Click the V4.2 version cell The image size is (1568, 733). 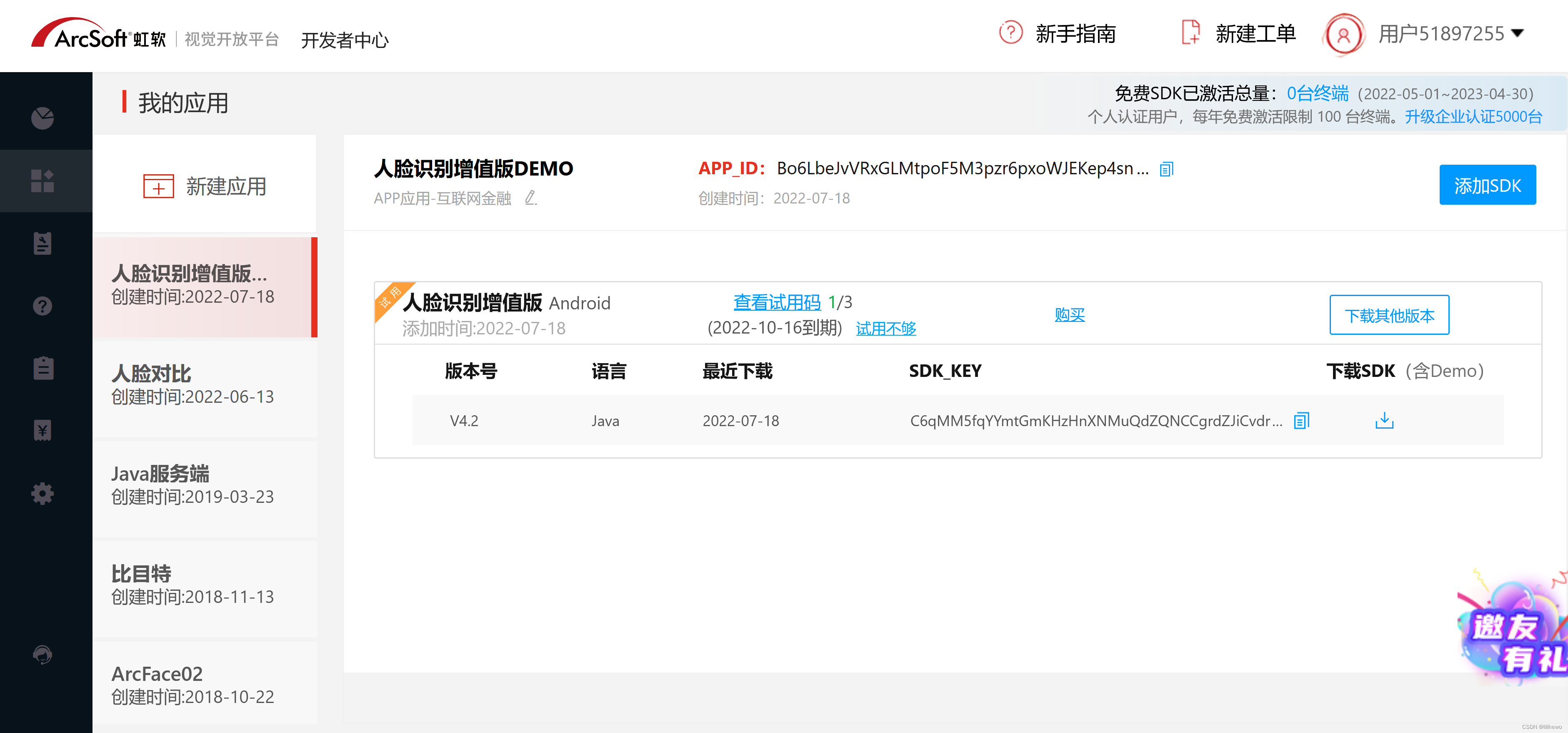coord(464,421)
